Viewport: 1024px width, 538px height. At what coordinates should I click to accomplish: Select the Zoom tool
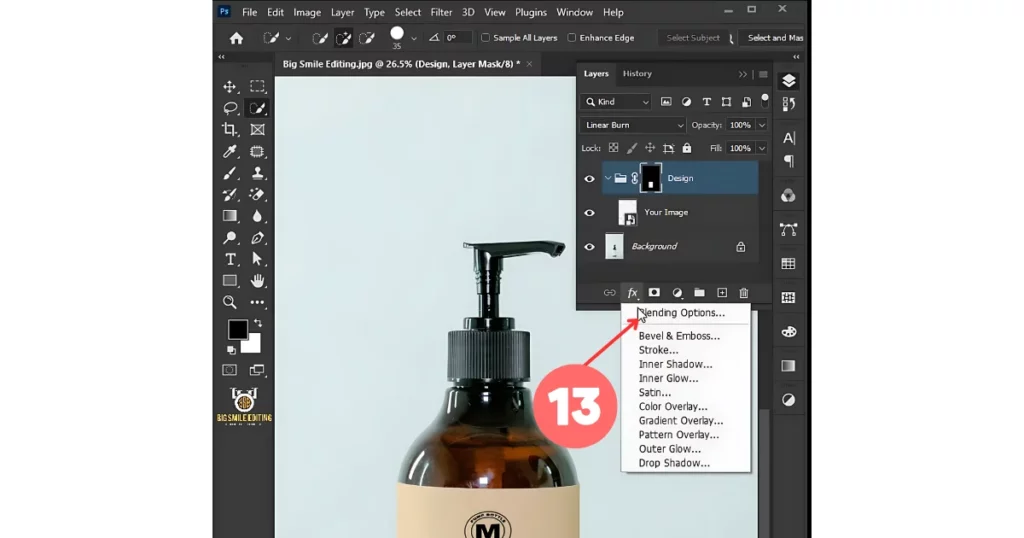click(x=230, y=302)
